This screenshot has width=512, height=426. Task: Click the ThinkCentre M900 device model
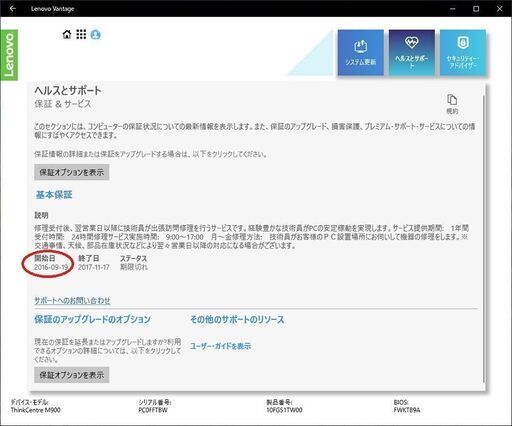[36, 410]
